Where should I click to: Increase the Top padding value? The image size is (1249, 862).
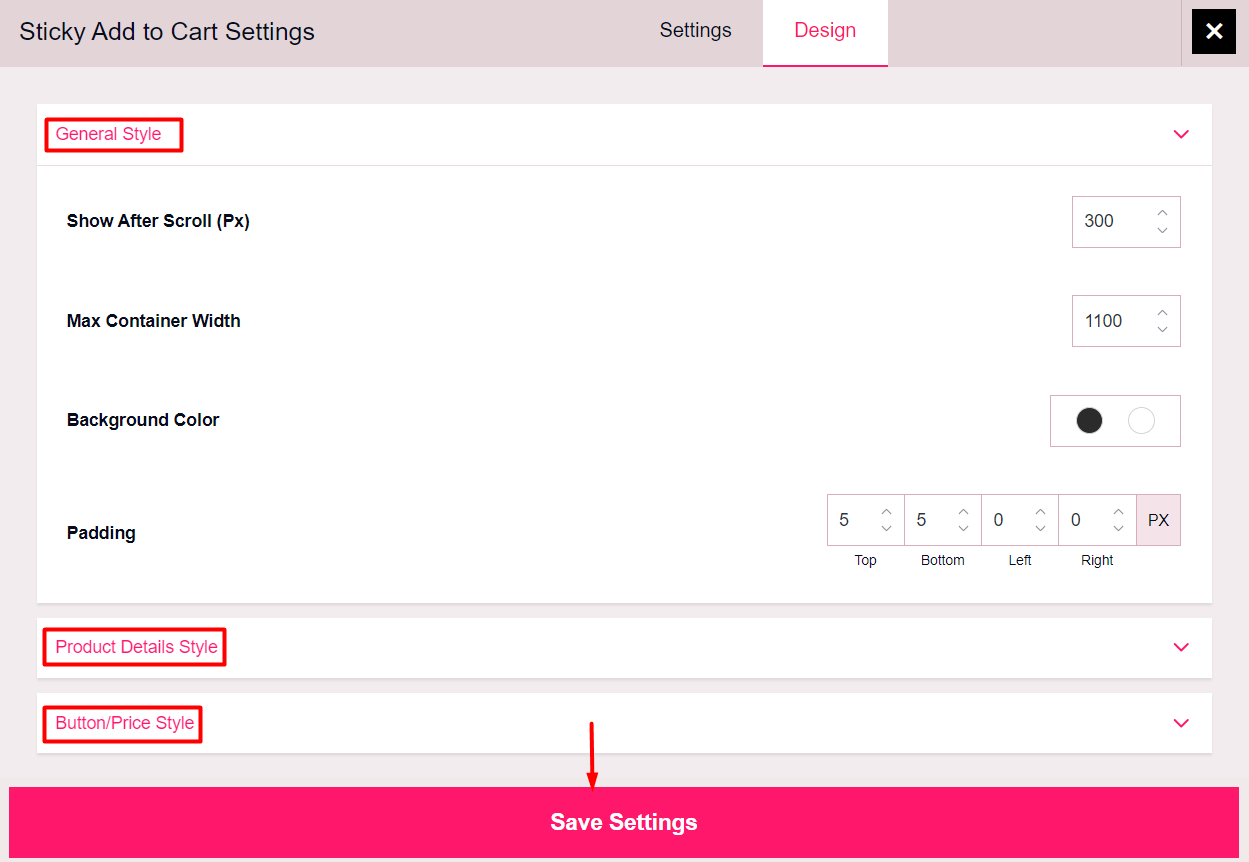(886, 511)
